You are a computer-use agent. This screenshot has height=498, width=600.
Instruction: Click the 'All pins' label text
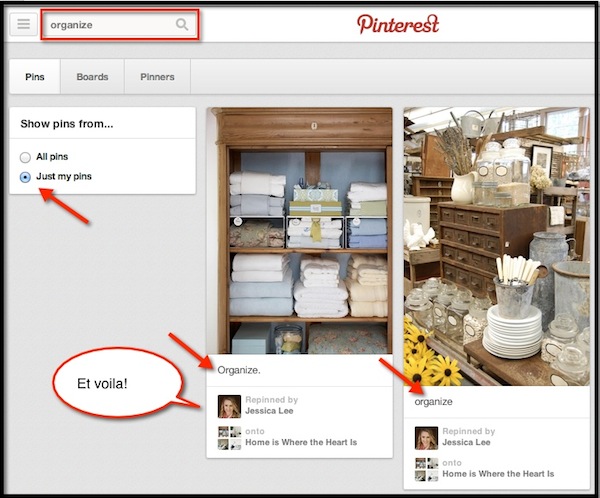point(52,157)
